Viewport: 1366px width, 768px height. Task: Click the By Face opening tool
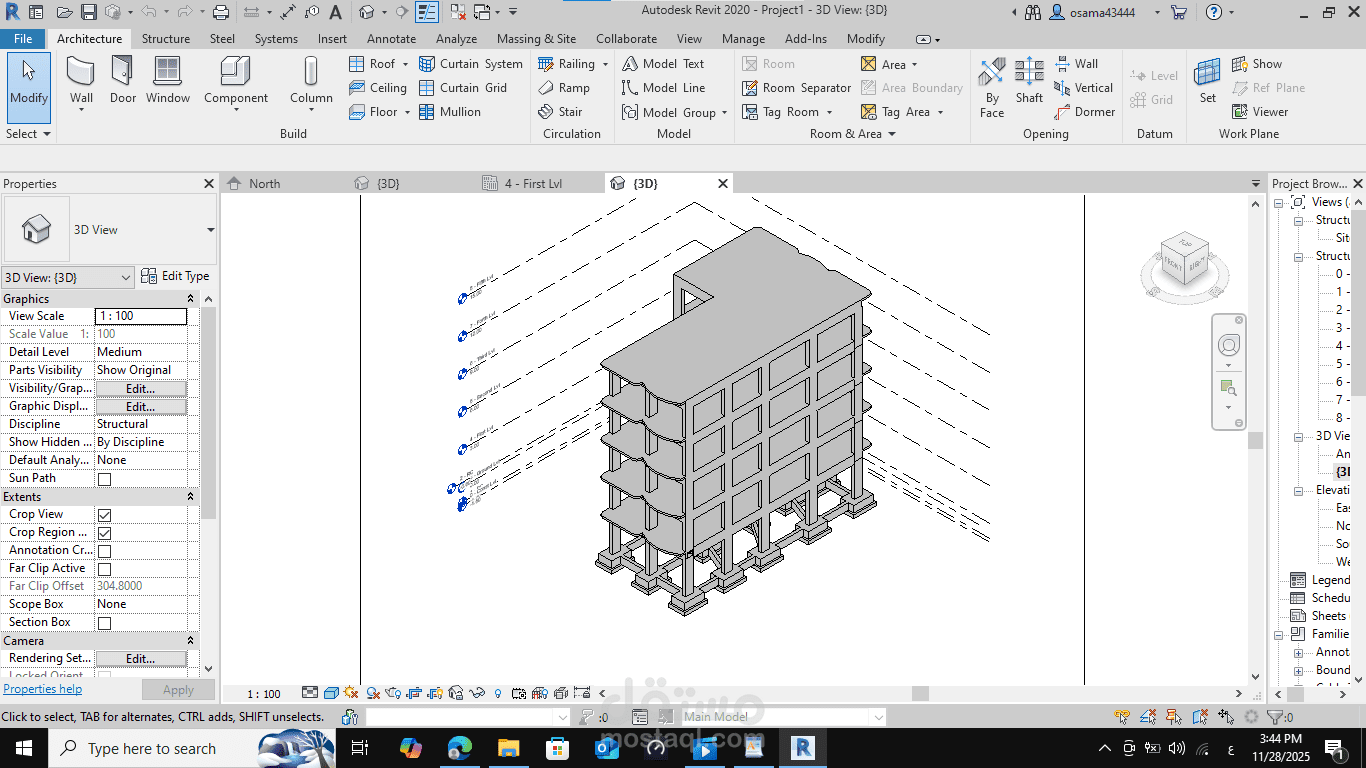coord(992,87)
